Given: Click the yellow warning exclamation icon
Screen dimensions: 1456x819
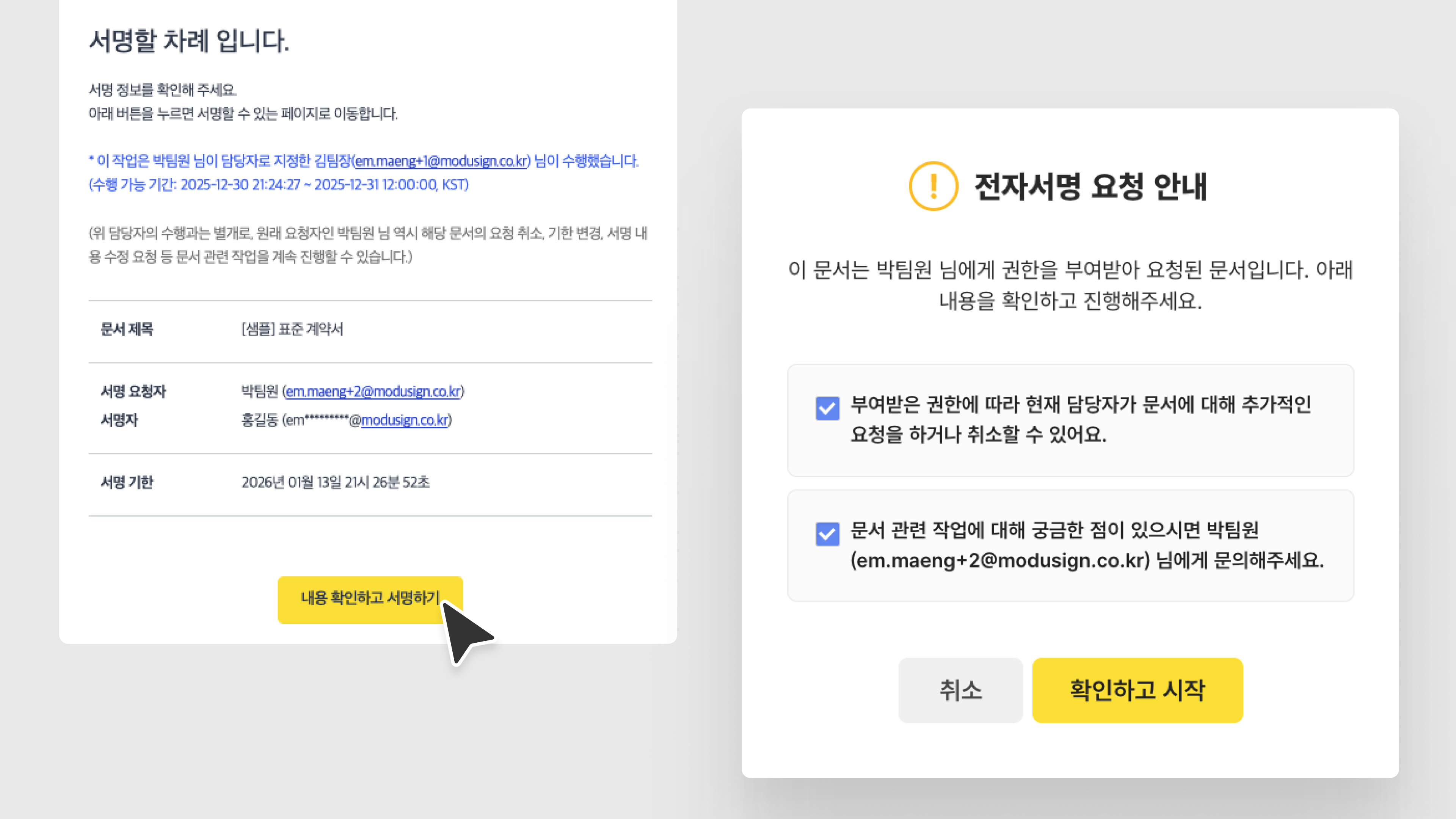Looking at the screenshot, I should pos(933,186).
